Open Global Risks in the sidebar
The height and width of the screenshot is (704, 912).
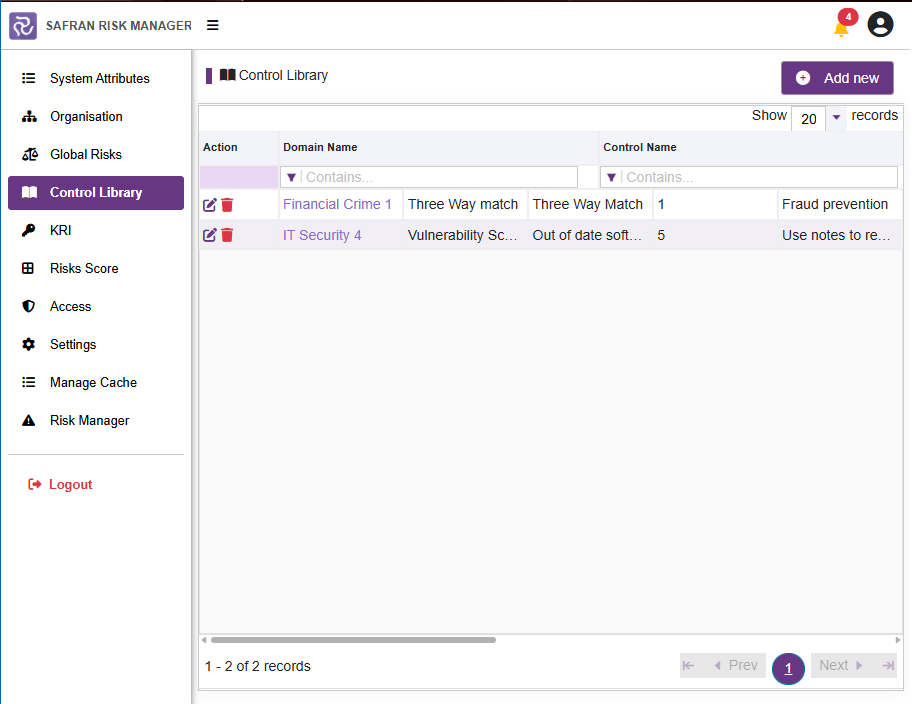96,154
